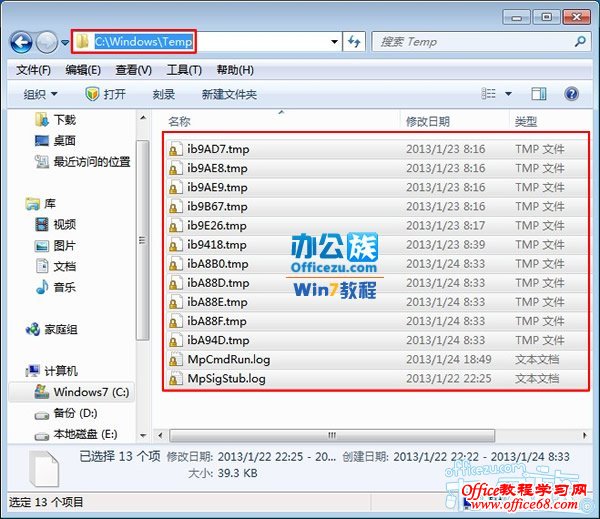Click the details pane file icon
Screen dimensions: 600x519
44,468
